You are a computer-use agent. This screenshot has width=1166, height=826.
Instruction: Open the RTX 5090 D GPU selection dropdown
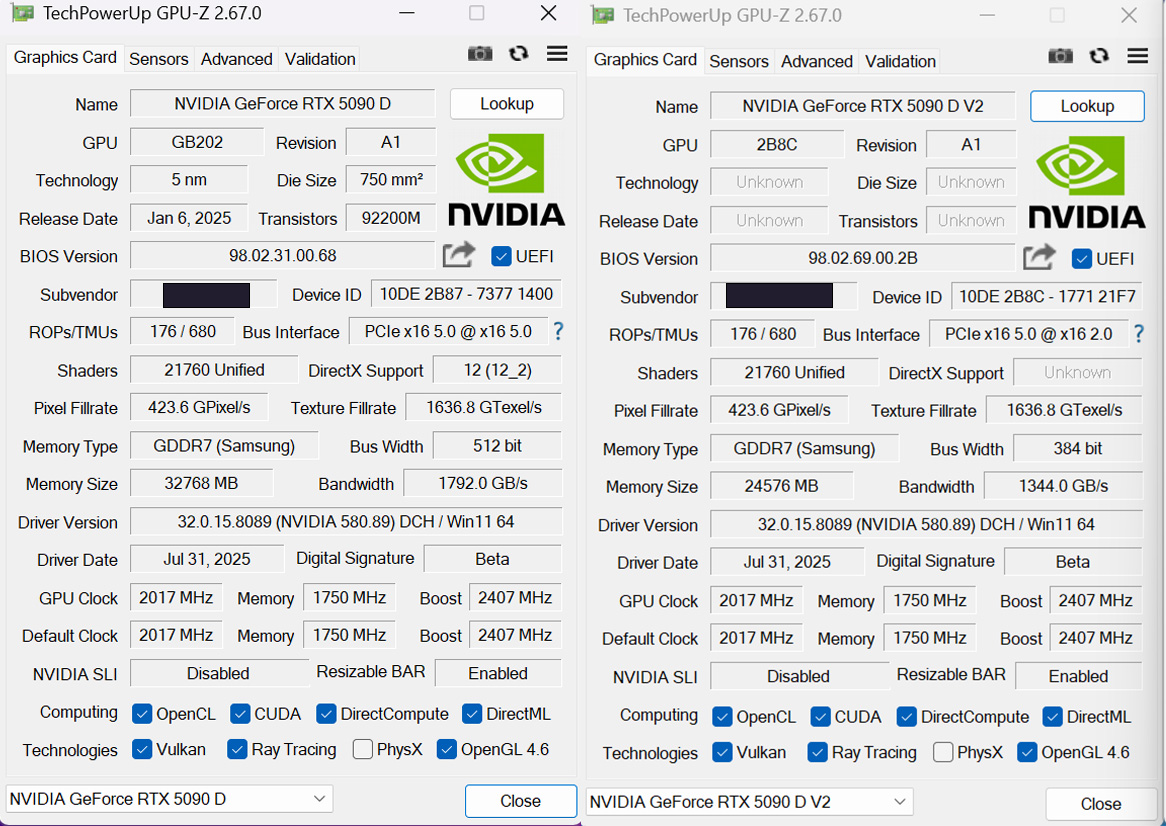(x=170, y=799)
